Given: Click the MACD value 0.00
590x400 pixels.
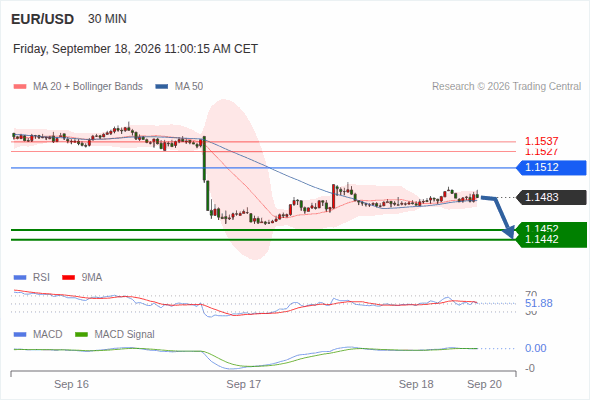Looking at the screenshot, I should point(536,348).
